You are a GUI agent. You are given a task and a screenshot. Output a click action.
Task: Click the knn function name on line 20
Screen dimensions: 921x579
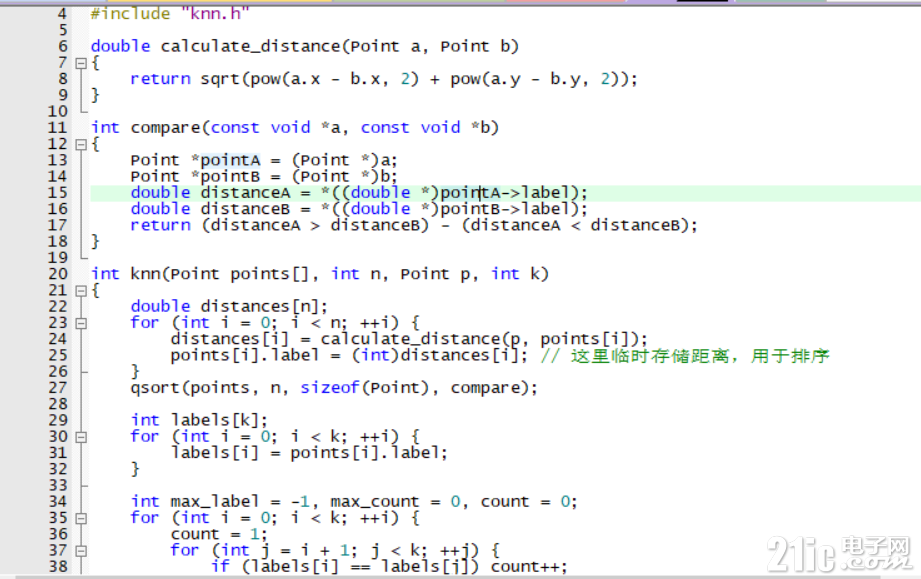(x=145, y=274)
